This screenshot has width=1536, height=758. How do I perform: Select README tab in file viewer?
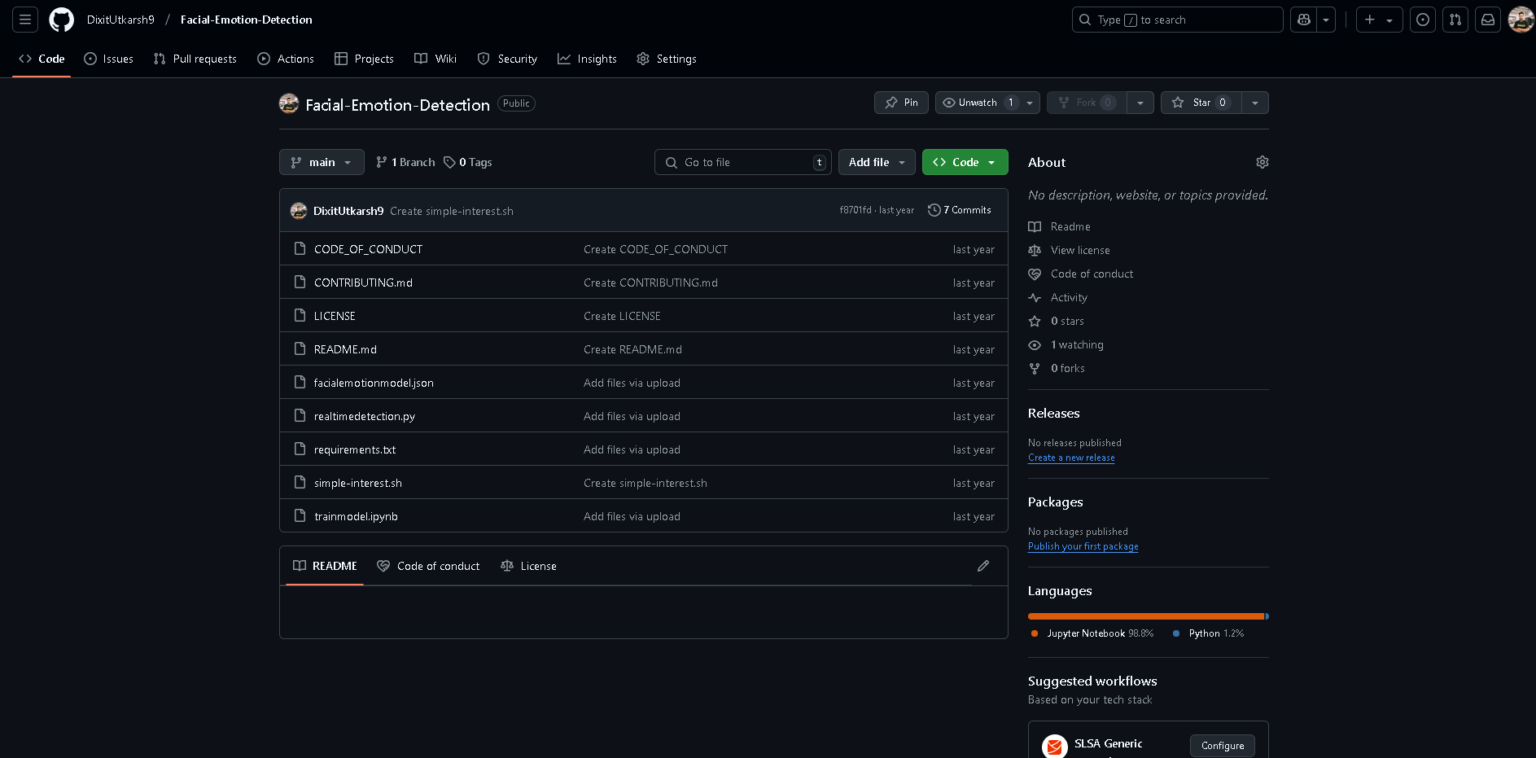(325, 566)
